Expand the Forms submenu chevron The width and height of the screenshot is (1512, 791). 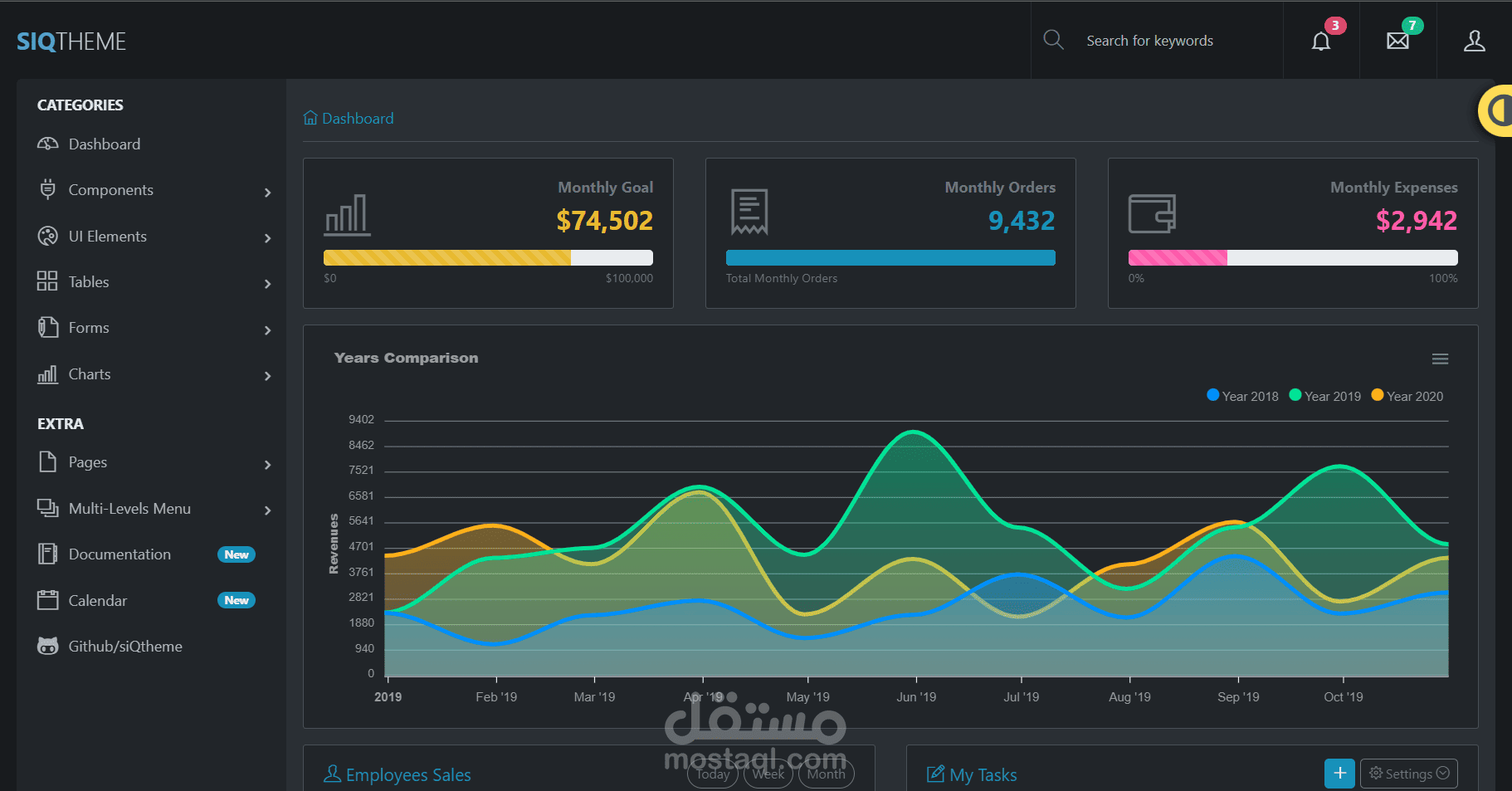click(x=267, y=330)
